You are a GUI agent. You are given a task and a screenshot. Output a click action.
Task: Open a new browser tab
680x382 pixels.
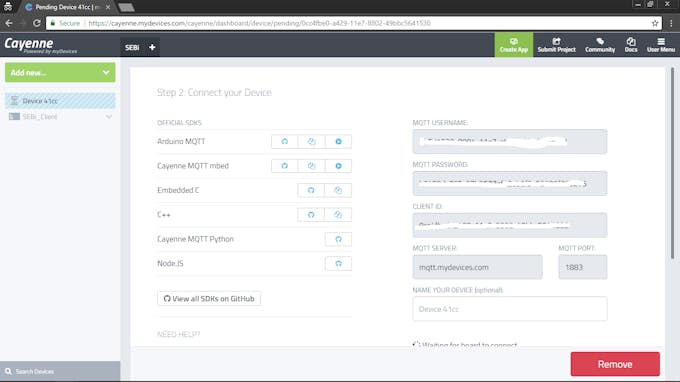126,7
